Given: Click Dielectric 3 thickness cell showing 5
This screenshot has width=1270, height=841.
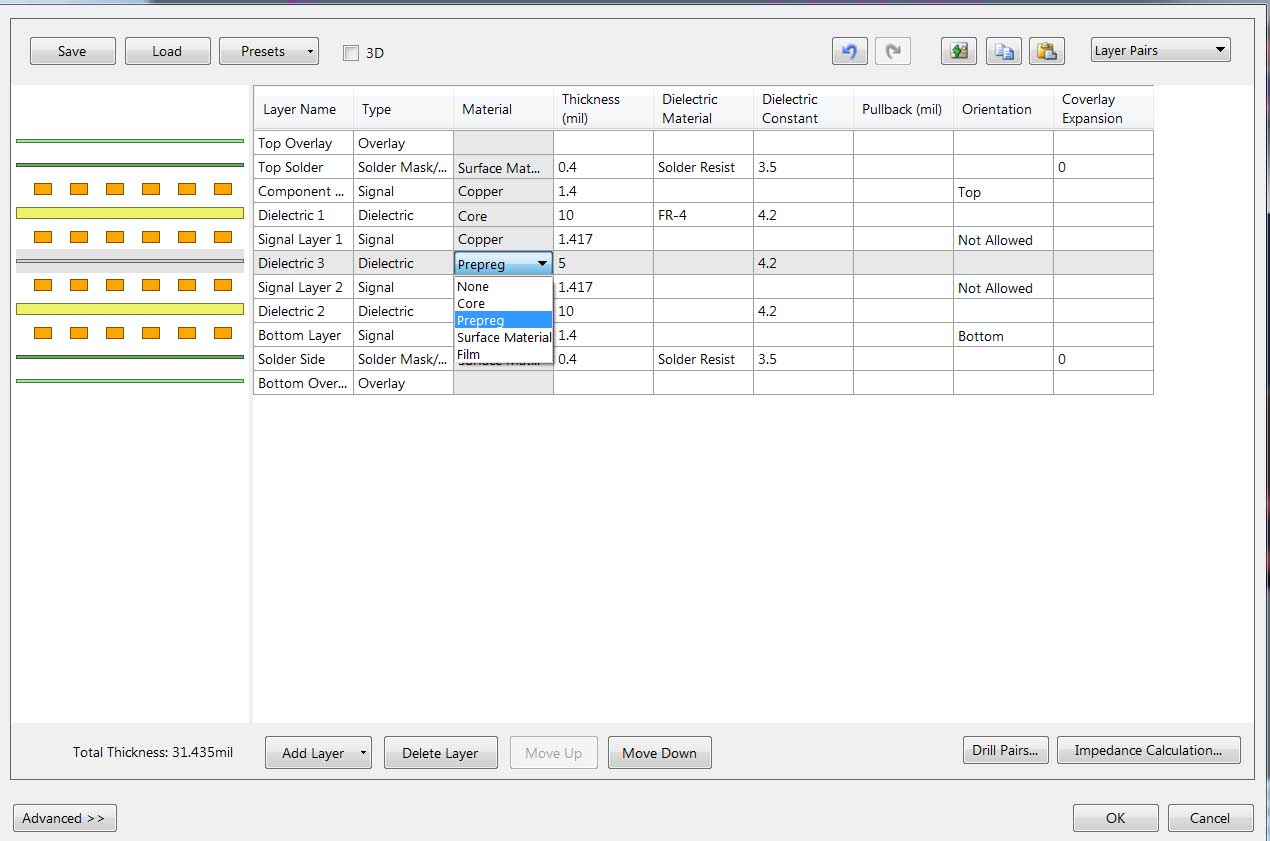Looking at the screenshot, I should [x=603, y=263].
